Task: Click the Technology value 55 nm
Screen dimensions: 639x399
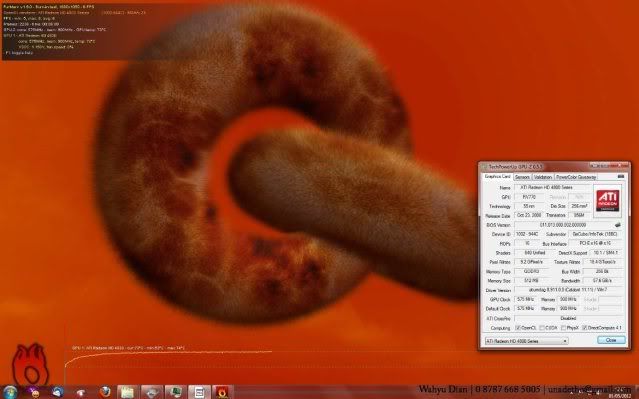Action: pyautogui.click(x=529, y=206)
